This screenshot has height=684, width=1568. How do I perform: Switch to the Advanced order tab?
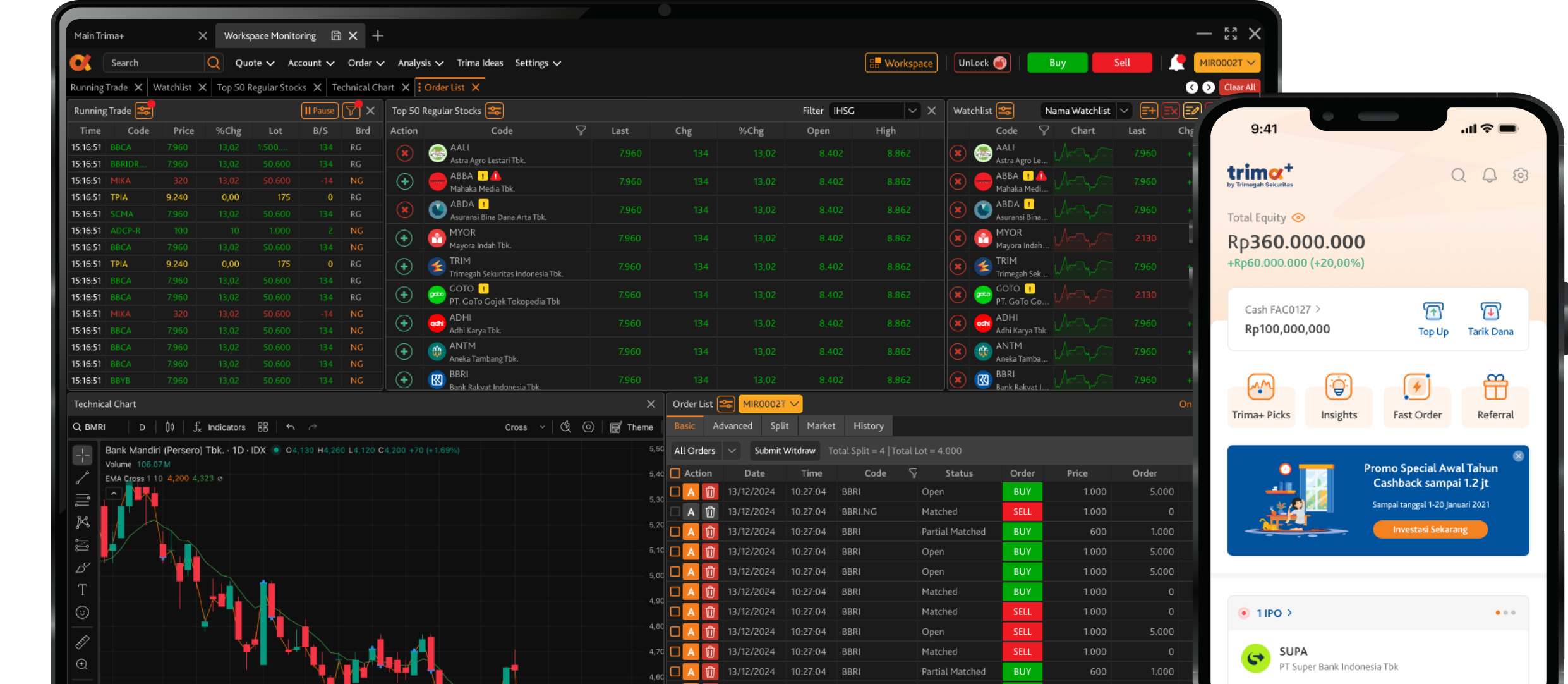732,426
